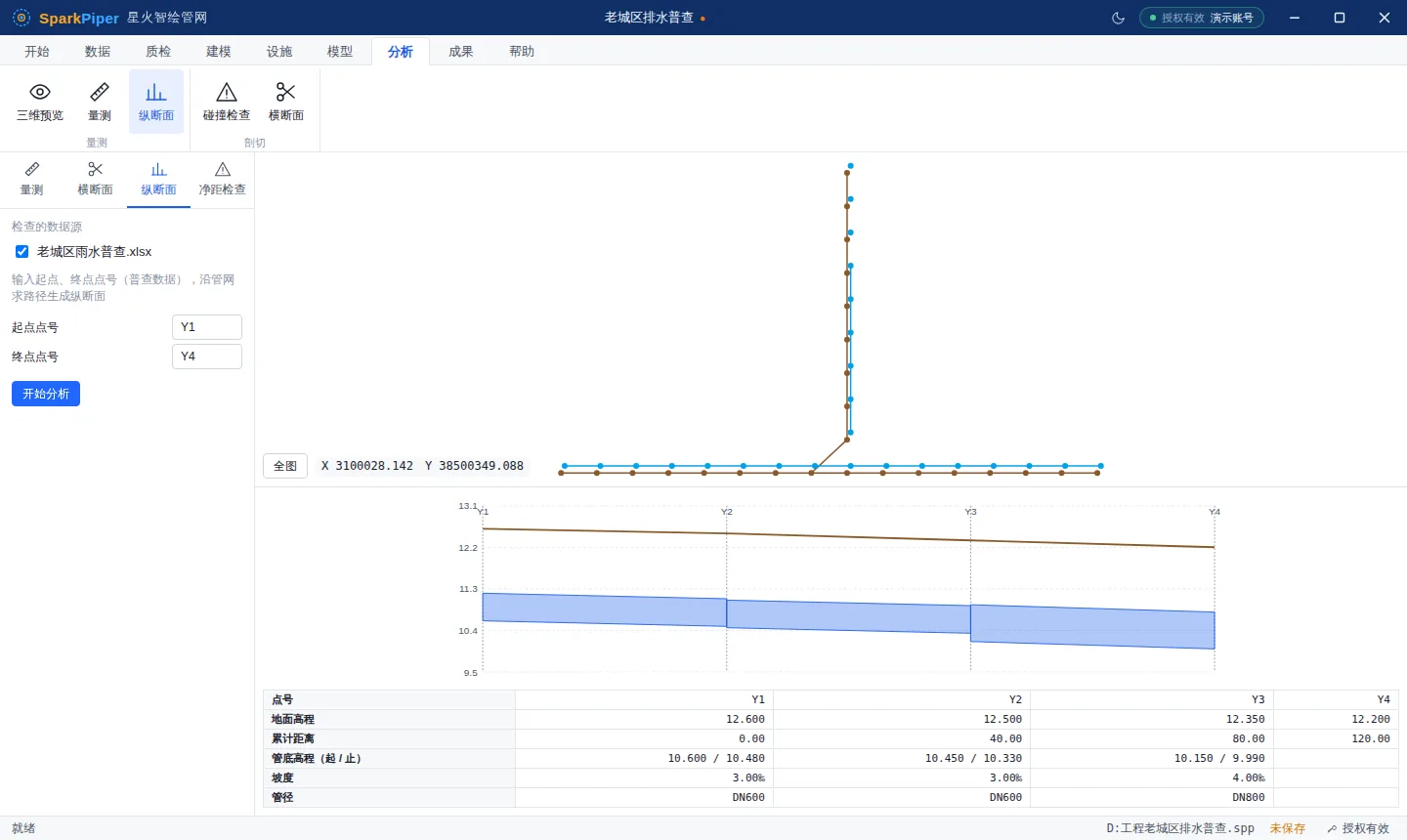The image size is (1407, 840).
Task: Switch side panel to 量测 tab
Action: [32, 180]
